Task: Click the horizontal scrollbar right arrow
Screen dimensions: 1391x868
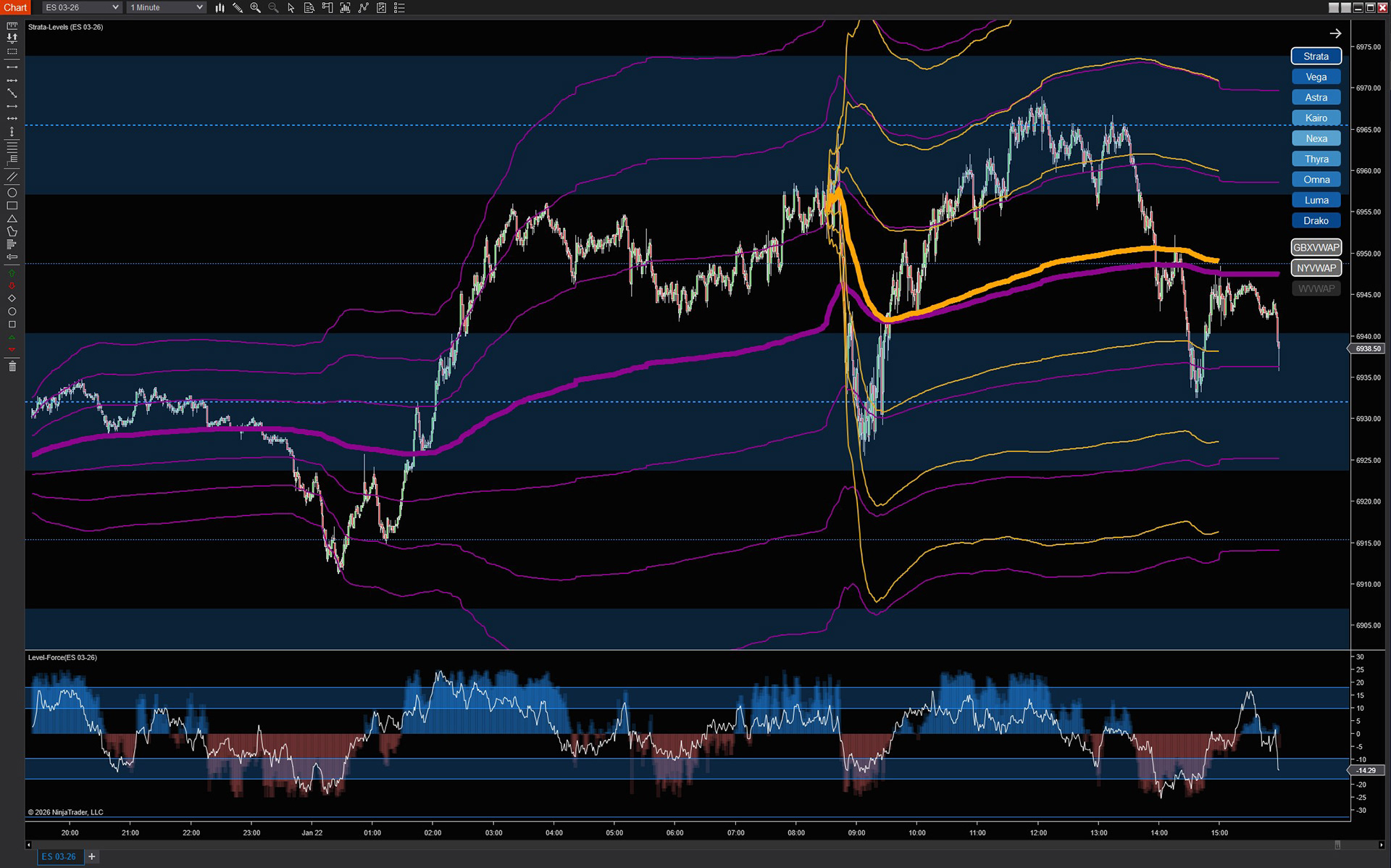Action: (x=1381, y=845)
